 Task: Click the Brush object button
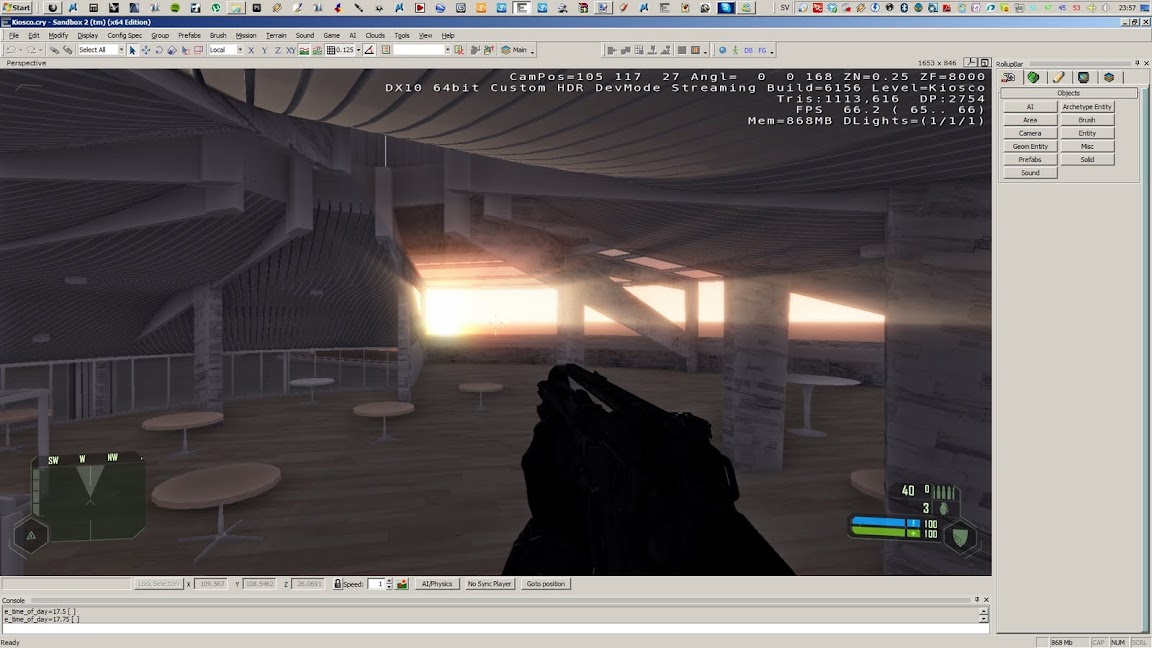[1087, 120]
